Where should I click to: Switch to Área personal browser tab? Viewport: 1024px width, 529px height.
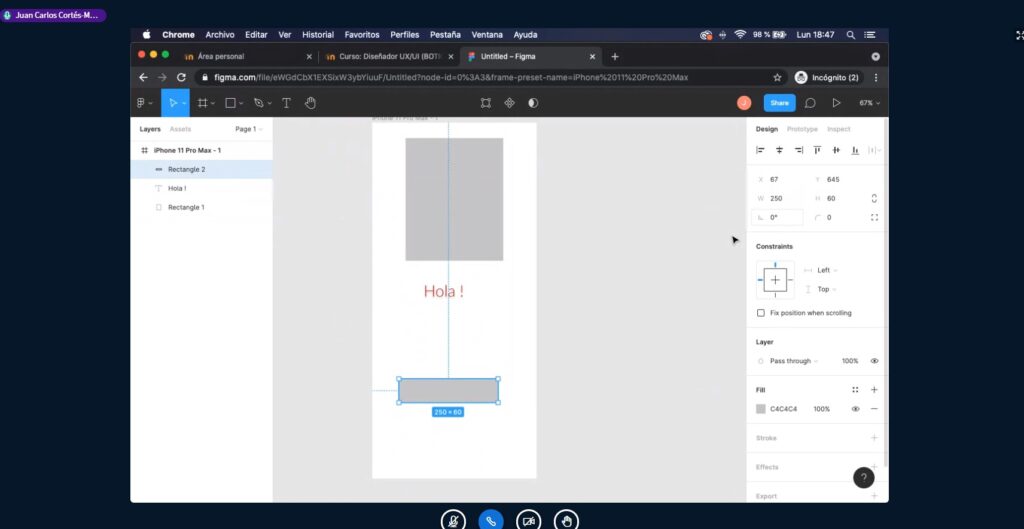[x=249, y=57]
